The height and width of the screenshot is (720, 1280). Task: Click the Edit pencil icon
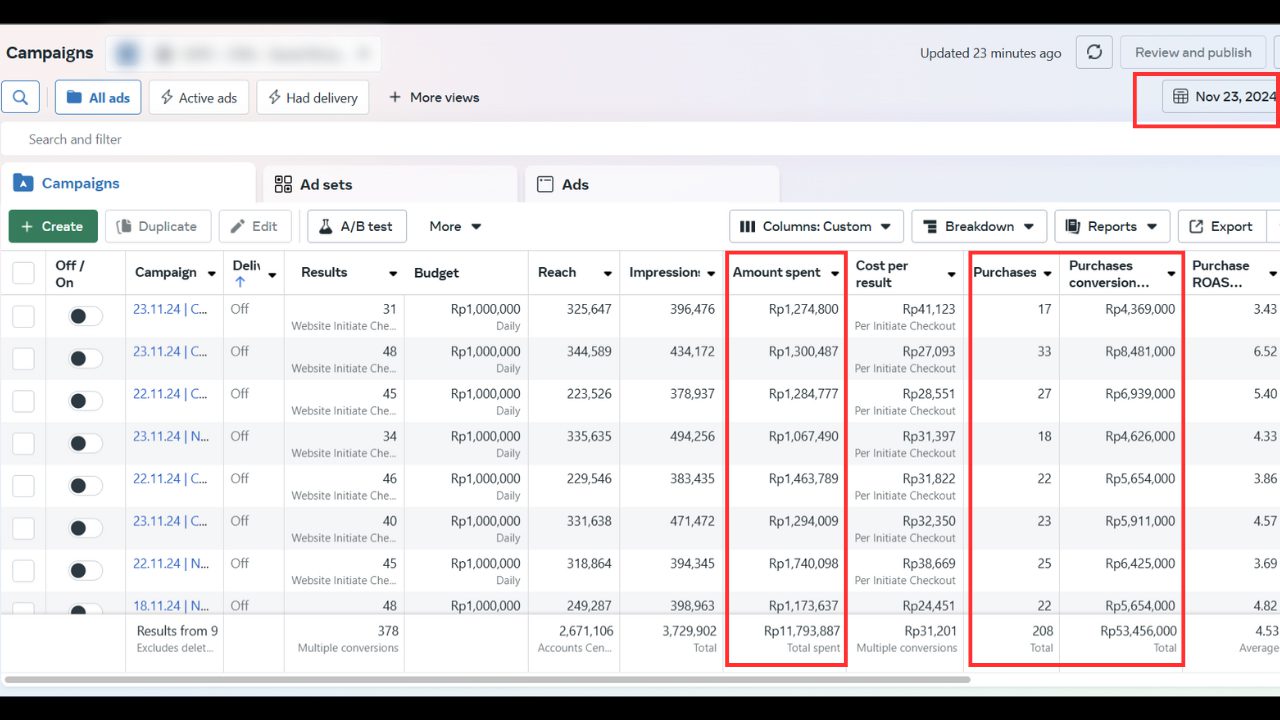coord(238,226)
